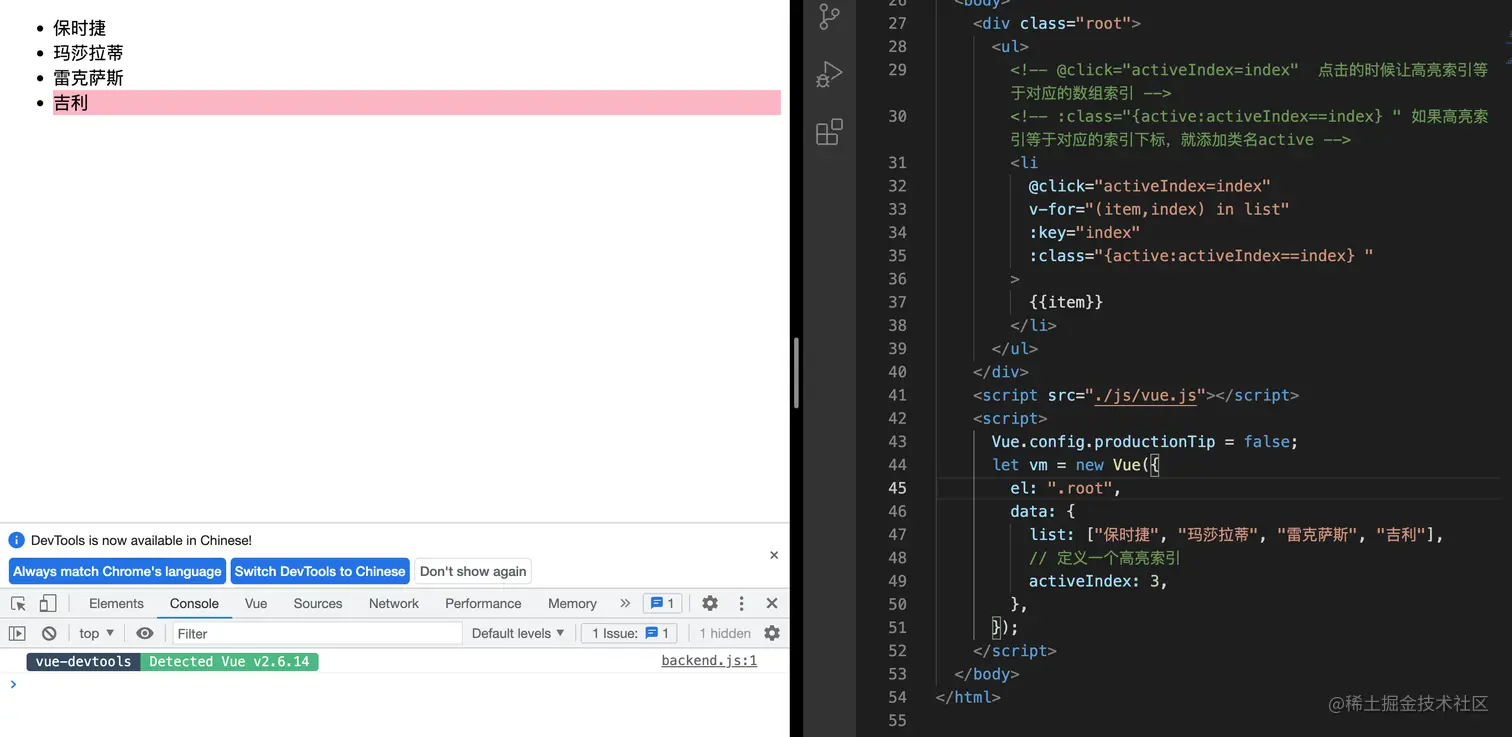Image resolution: width=1512 pixels, height=737 pixels.
Task: Open the Network tab
Action: (x=394, y=603)
